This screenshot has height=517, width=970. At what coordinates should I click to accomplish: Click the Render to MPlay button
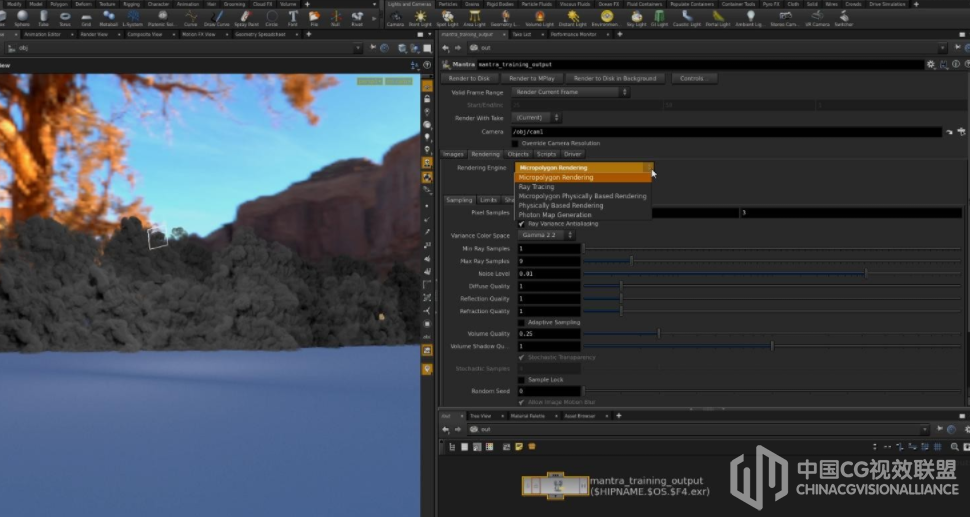tap(531, 79)
